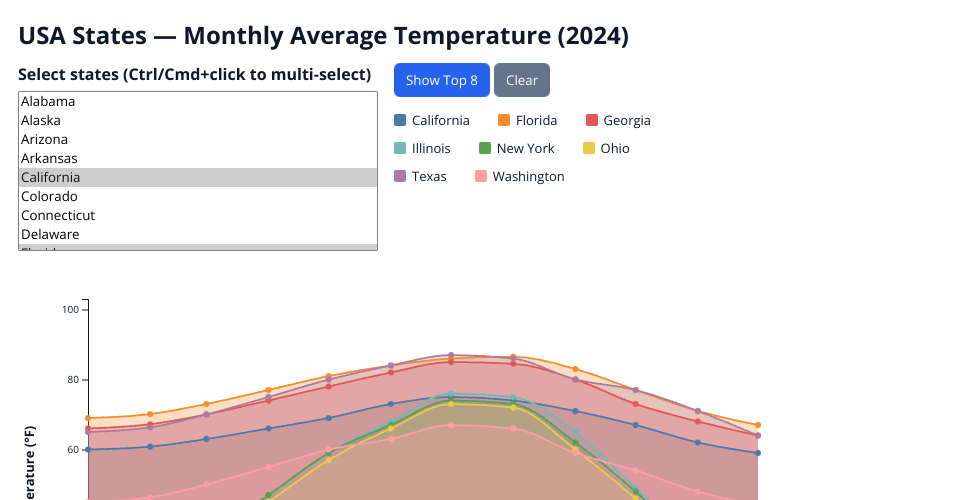The image size is (960, 500).
Task: Click the Texas purple legend swatch
Action: [400, 176]
